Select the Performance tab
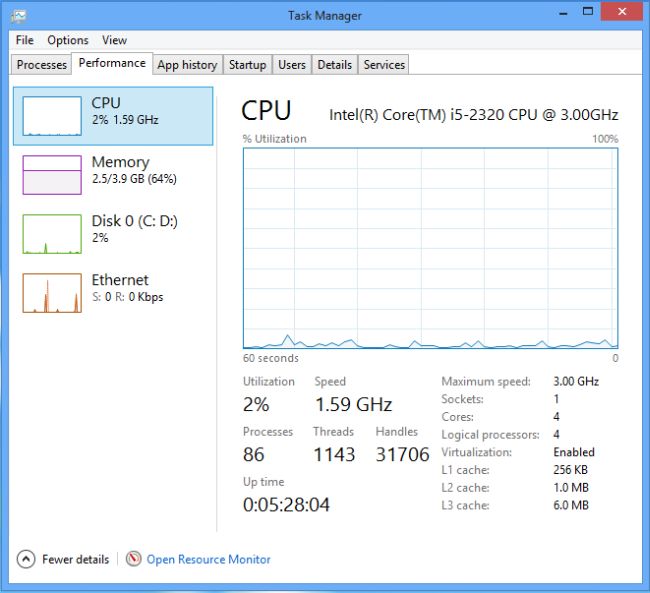 (x=112, y=63)
